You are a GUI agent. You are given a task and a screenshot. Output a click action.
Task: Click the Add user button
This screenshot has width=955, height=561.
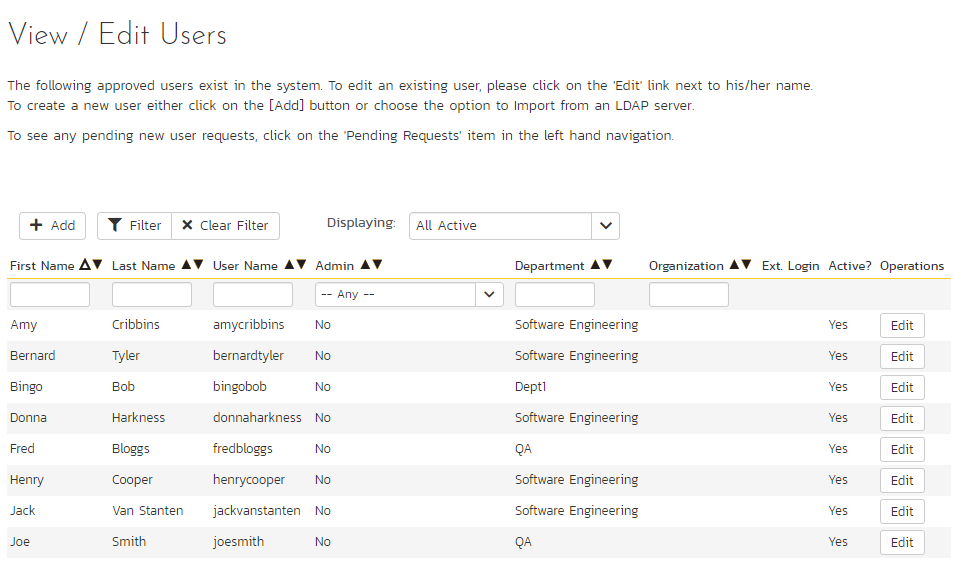click(53, 226)
